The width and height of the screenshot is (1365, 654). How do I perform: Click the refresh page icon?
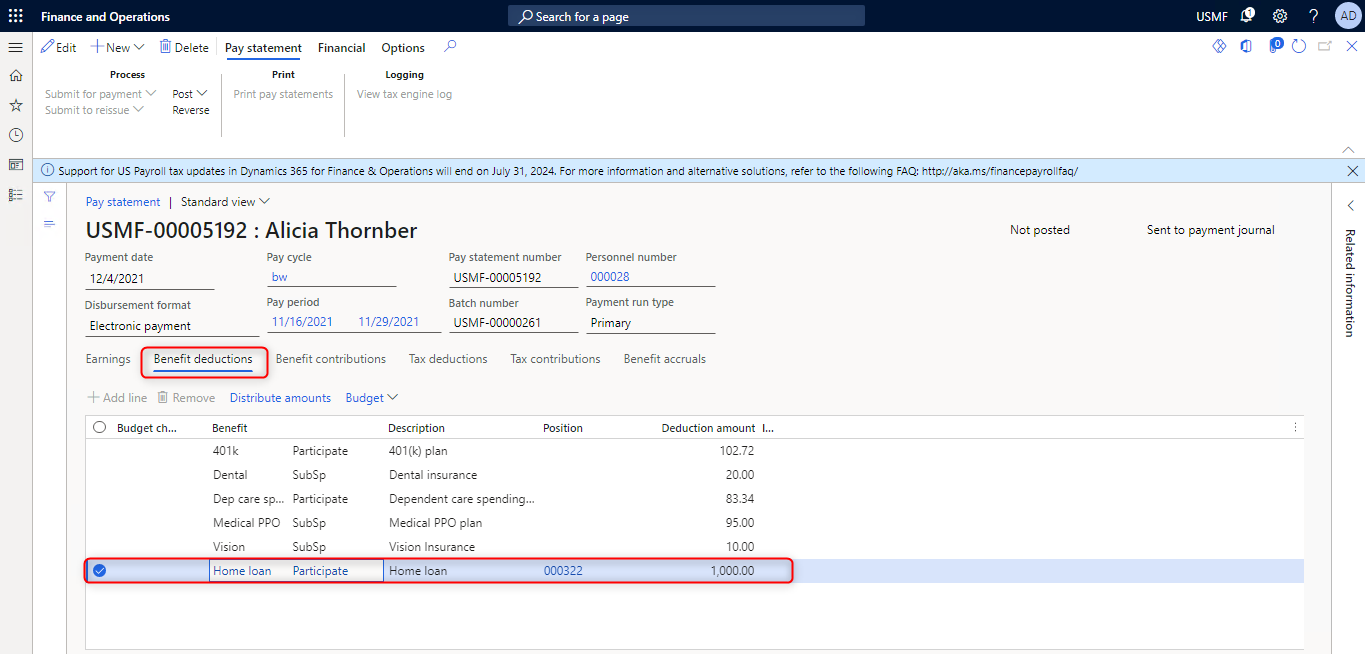[x=1299, y=47]
